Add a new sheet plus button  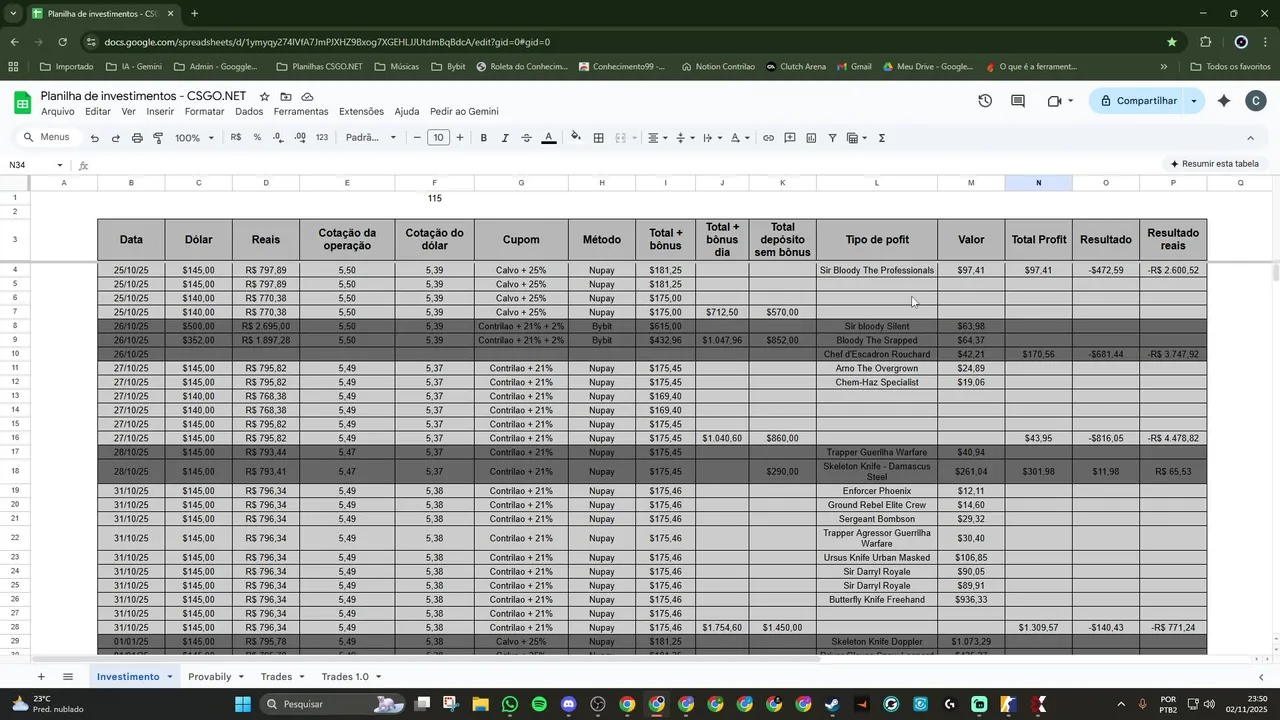tap(41, 677)
